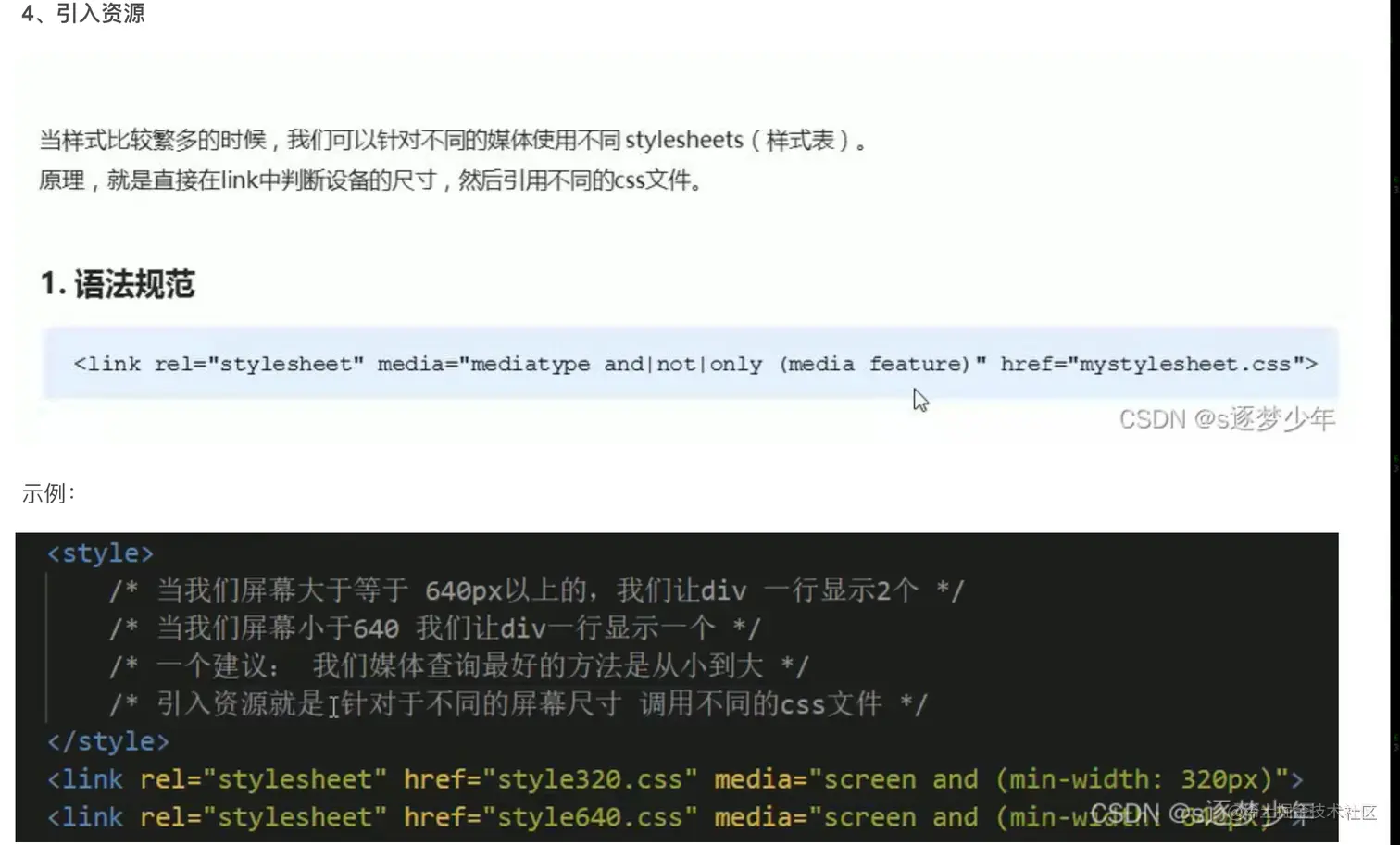This screenshot has height=845, width=1400.
Task: Click the style320.css link line
Action: click(675, 779)
